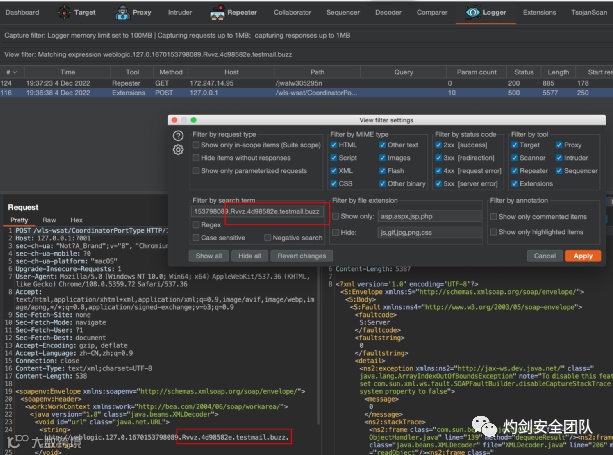Open the Collaborator tab

point(292,13)
